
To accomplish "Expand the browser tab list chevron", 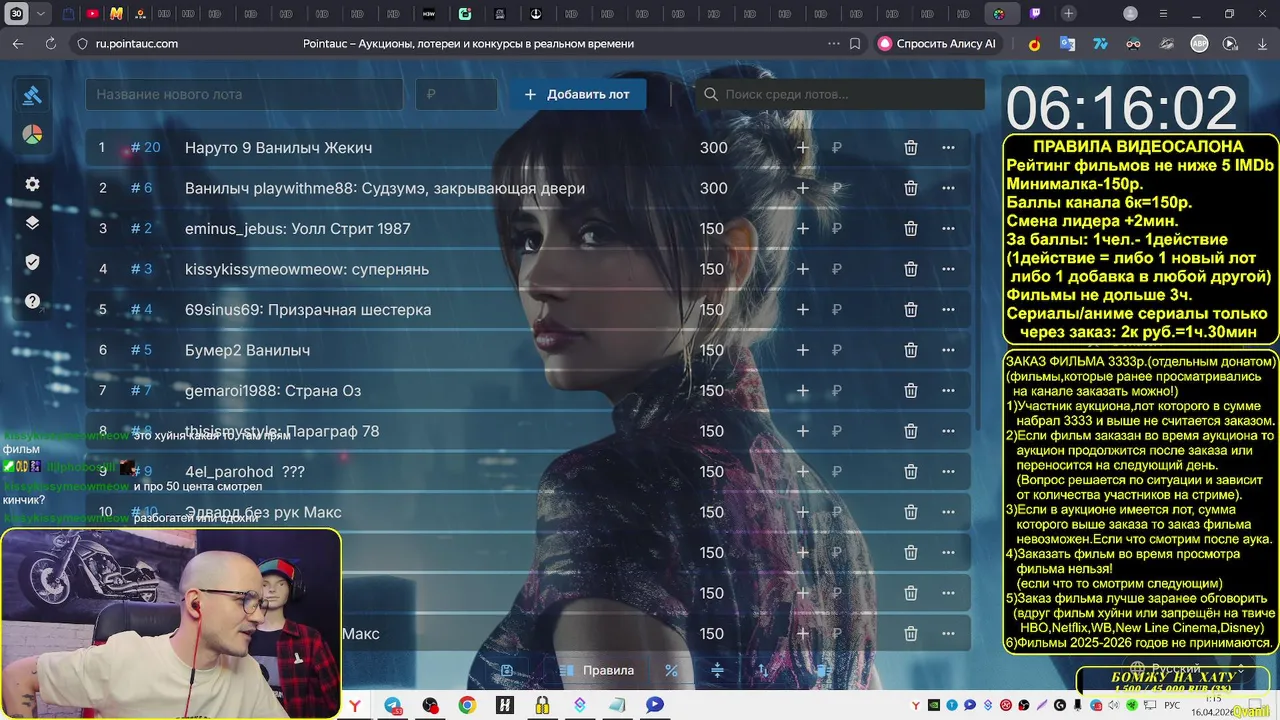I will (x=41, y=14).
